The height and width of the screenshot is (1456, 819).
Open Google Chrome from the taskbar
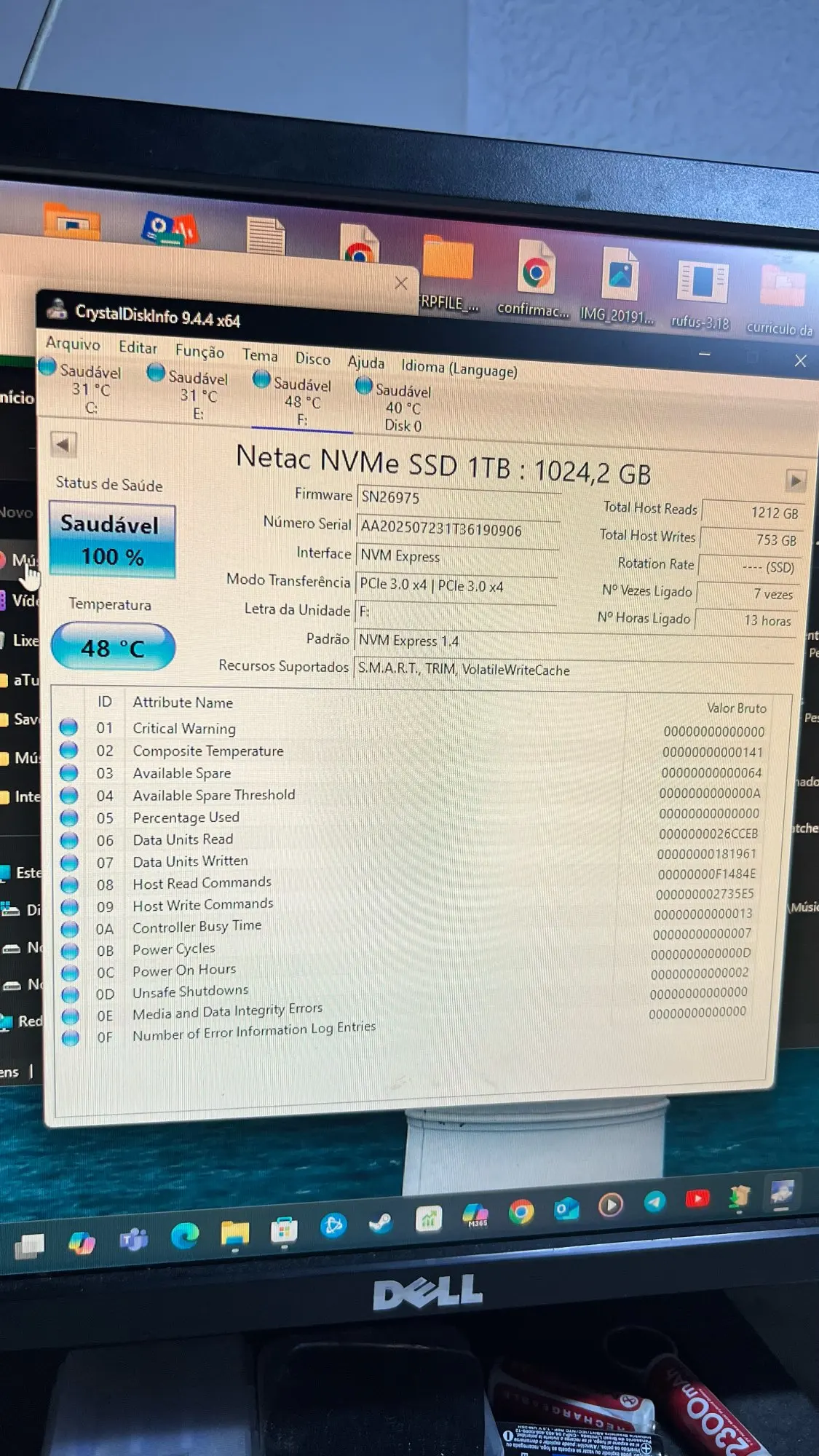[521, 1212]
